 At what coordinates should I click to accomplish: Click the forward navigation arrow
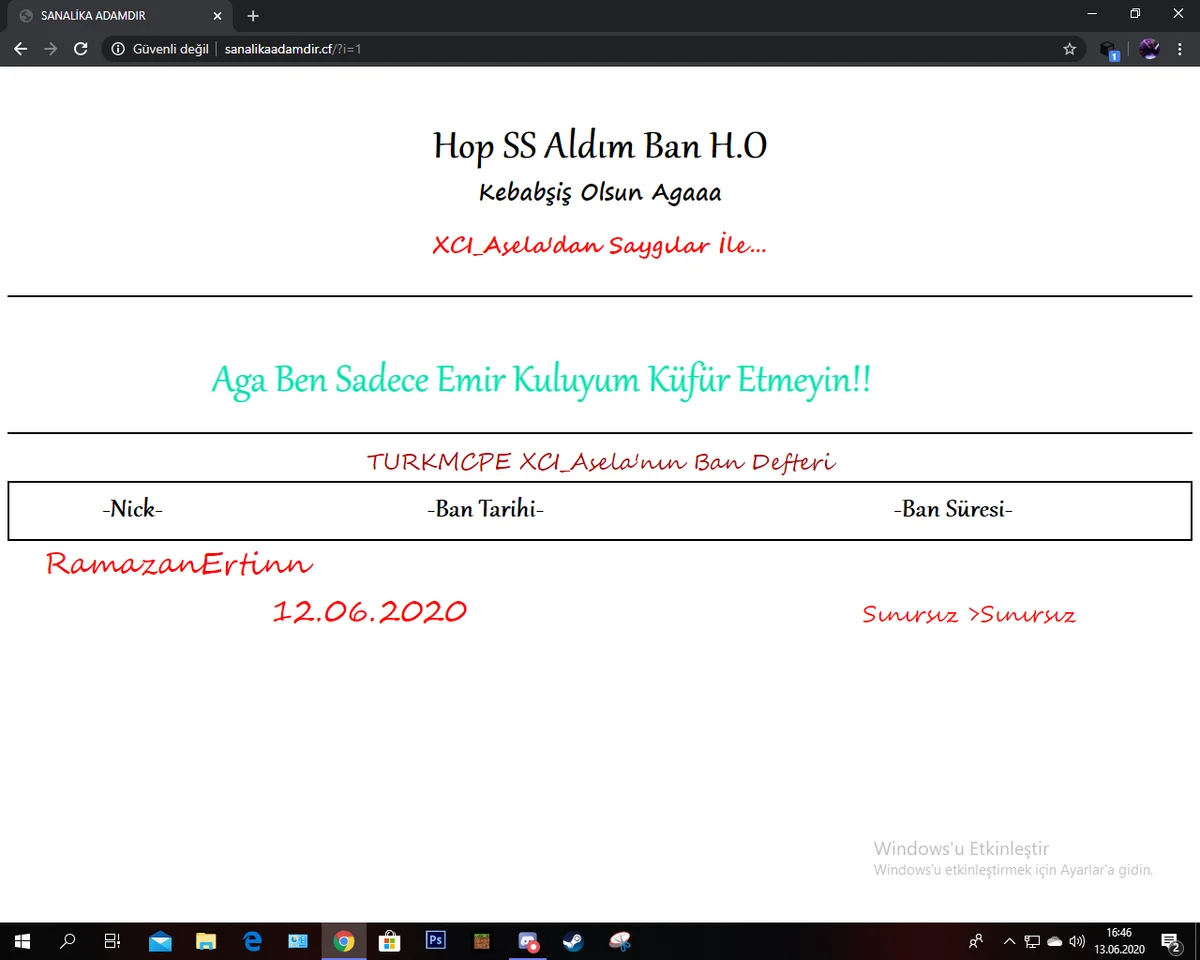(50, 48)
